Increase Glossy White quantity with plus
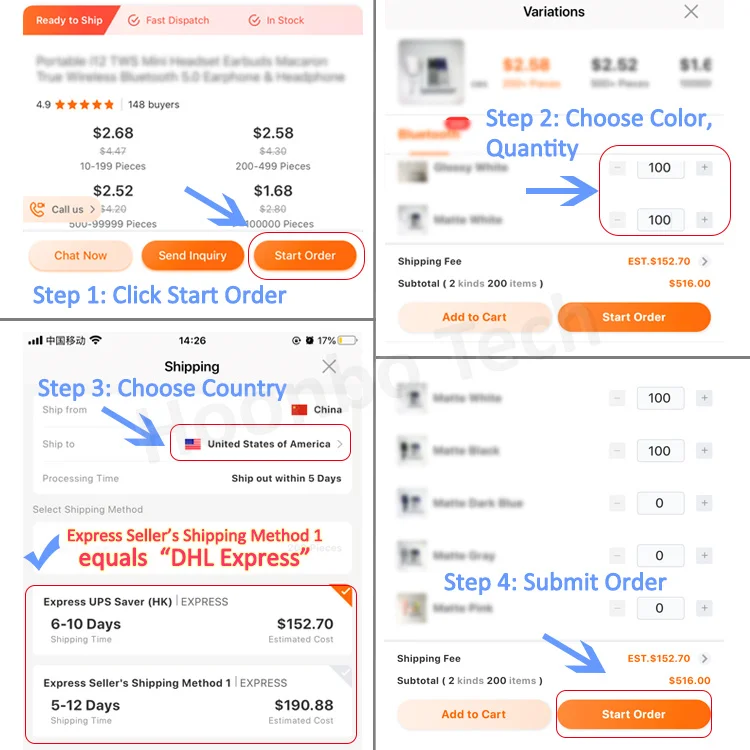 [704, 167]
